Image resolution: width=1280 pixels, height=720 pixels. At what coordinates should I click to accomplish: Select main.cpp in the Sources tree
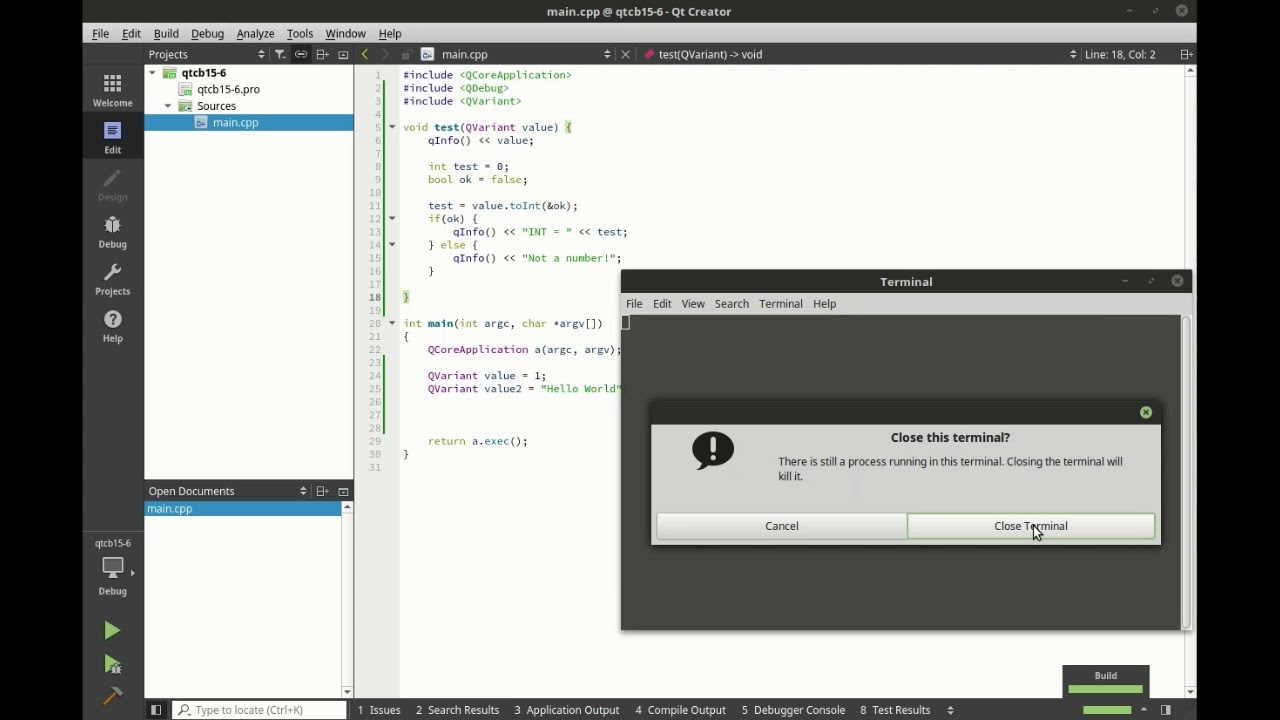pos(235,122)
